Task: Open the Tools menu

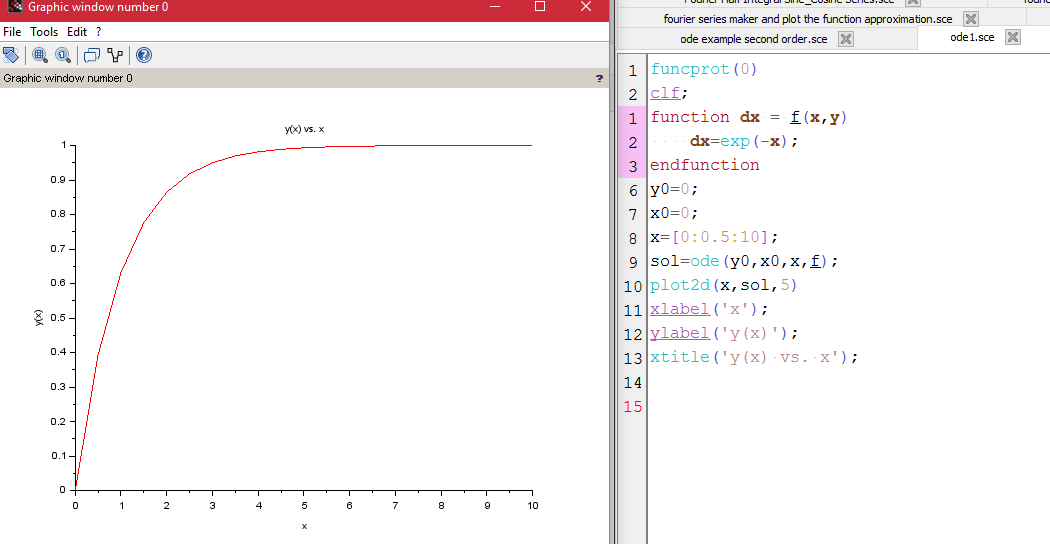Action: 44,32
